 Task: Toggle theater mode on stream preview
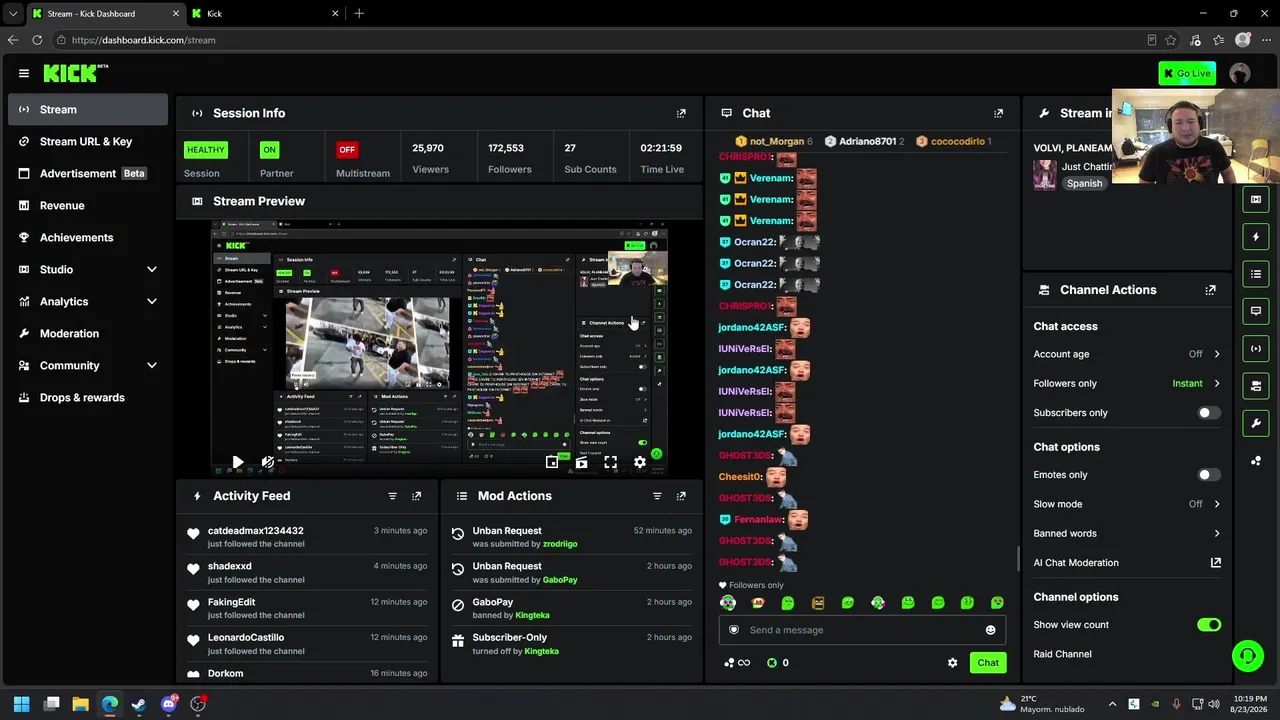[x=581, y=462]
